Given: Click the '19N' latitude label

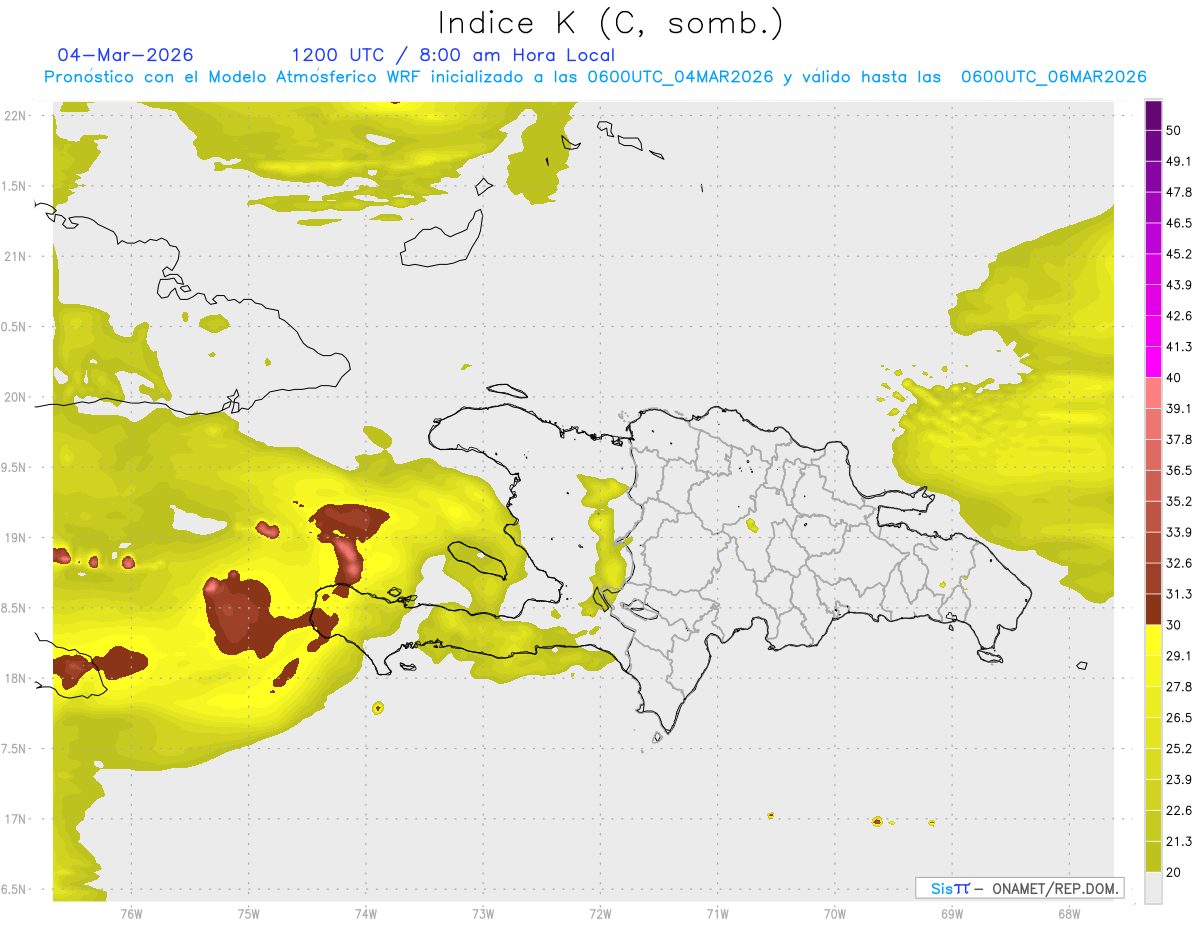Looking at the screenshot, I should point(15,538).
